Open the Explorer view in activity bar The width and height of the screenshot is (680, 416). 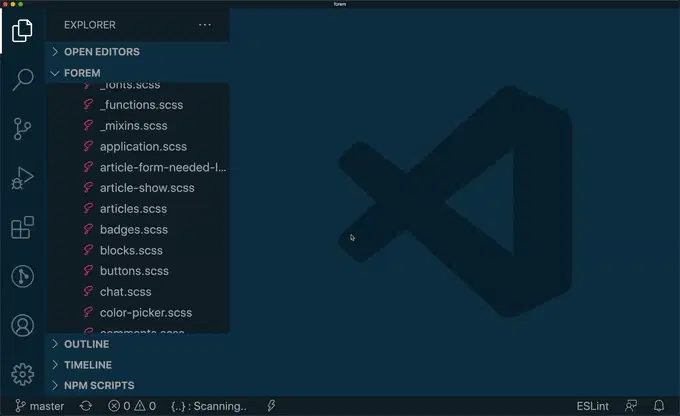tap(22, 30)
